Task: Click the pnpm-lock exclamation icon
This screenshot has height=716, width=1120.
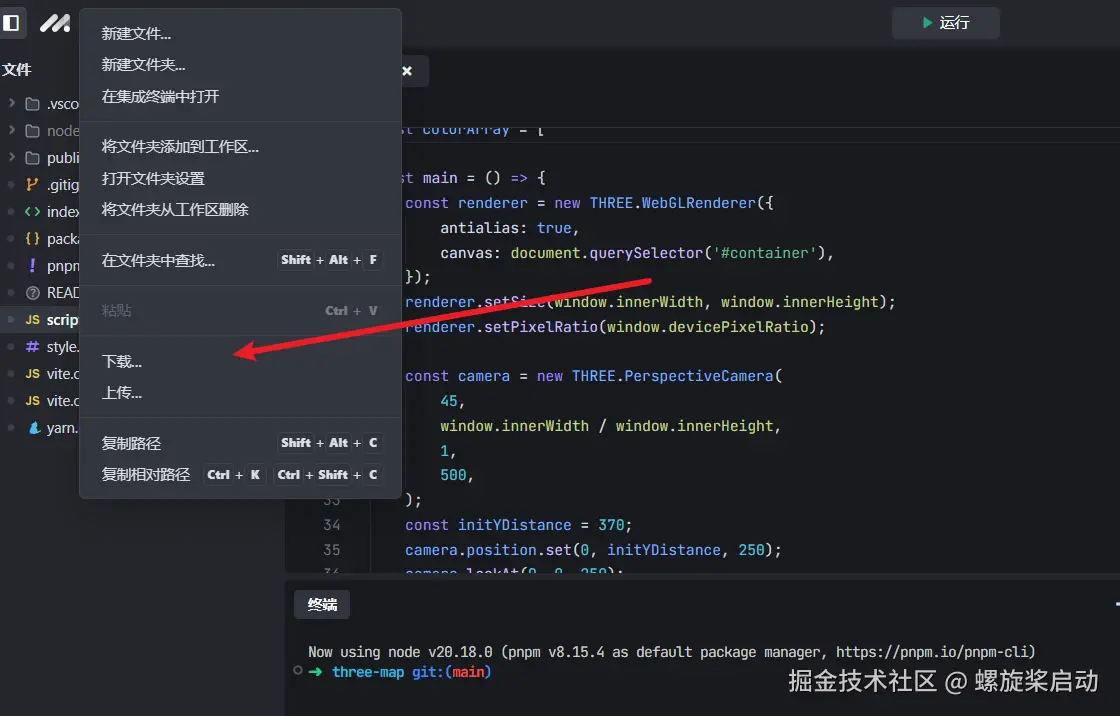Action: coord(32,266)
